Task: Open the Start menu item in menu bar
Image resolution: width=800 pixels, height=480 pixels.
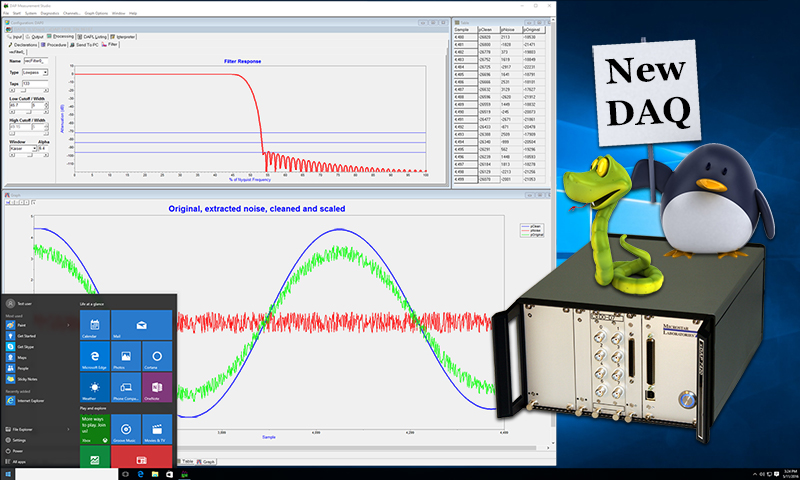Action: pyautogui.click(x=17, y=13)
